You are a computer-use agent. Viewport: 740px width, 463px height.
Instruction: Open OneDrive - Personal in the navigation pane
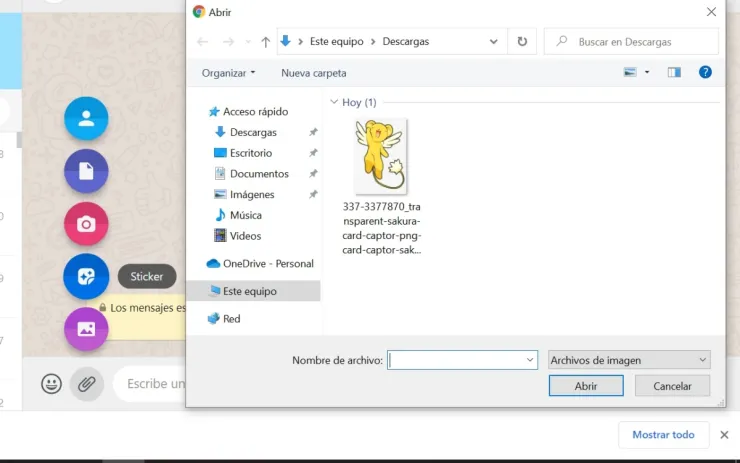[260, 263]
